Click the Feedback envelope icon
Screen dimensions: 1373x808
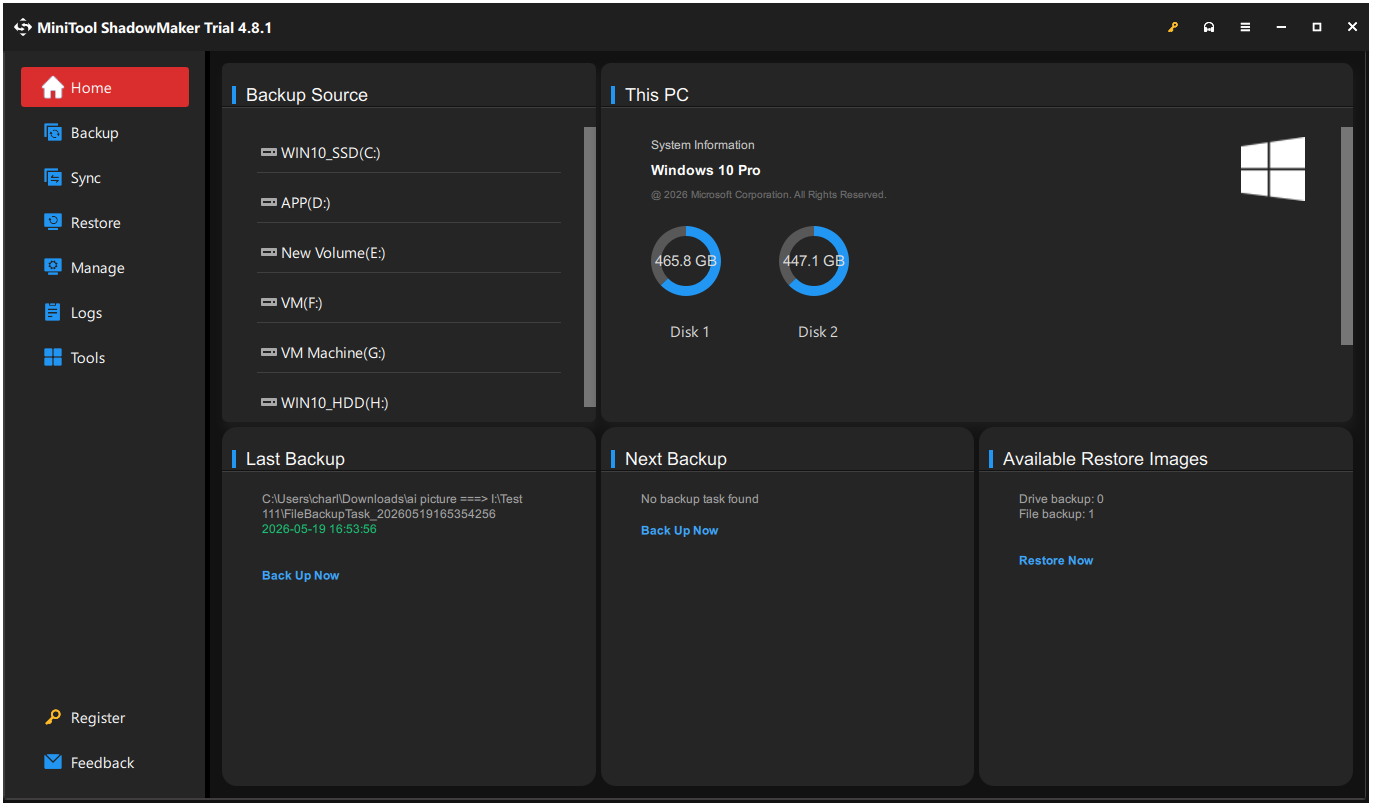pyautogui.click(x=53, y=762)
